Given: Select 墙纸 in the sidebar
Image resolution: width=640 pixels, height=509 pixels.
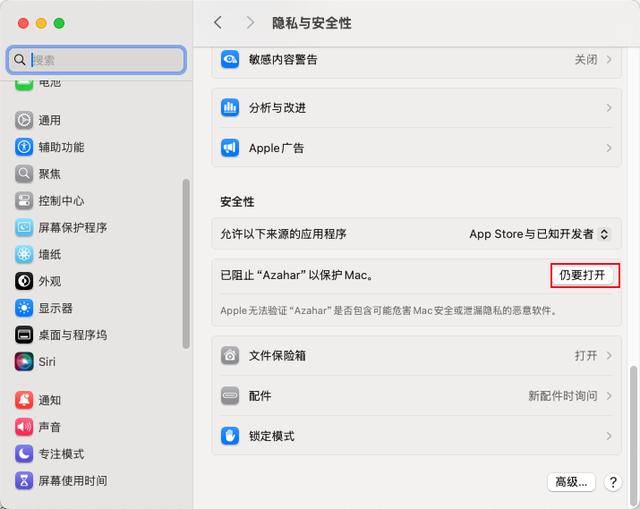Looking at the screenshot, I should pos(50,255).
